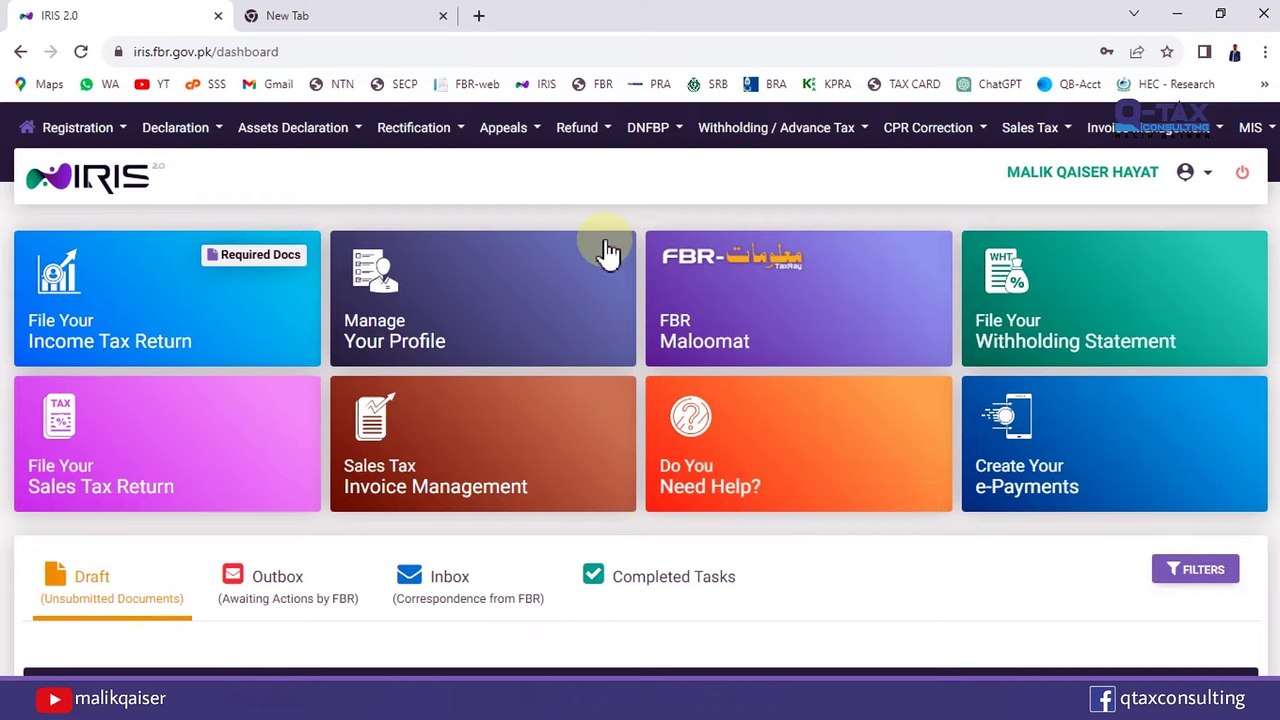Click the FILTERS button
The width and height of the screenshot is (1280, 720).
[x=1195, y=569]
